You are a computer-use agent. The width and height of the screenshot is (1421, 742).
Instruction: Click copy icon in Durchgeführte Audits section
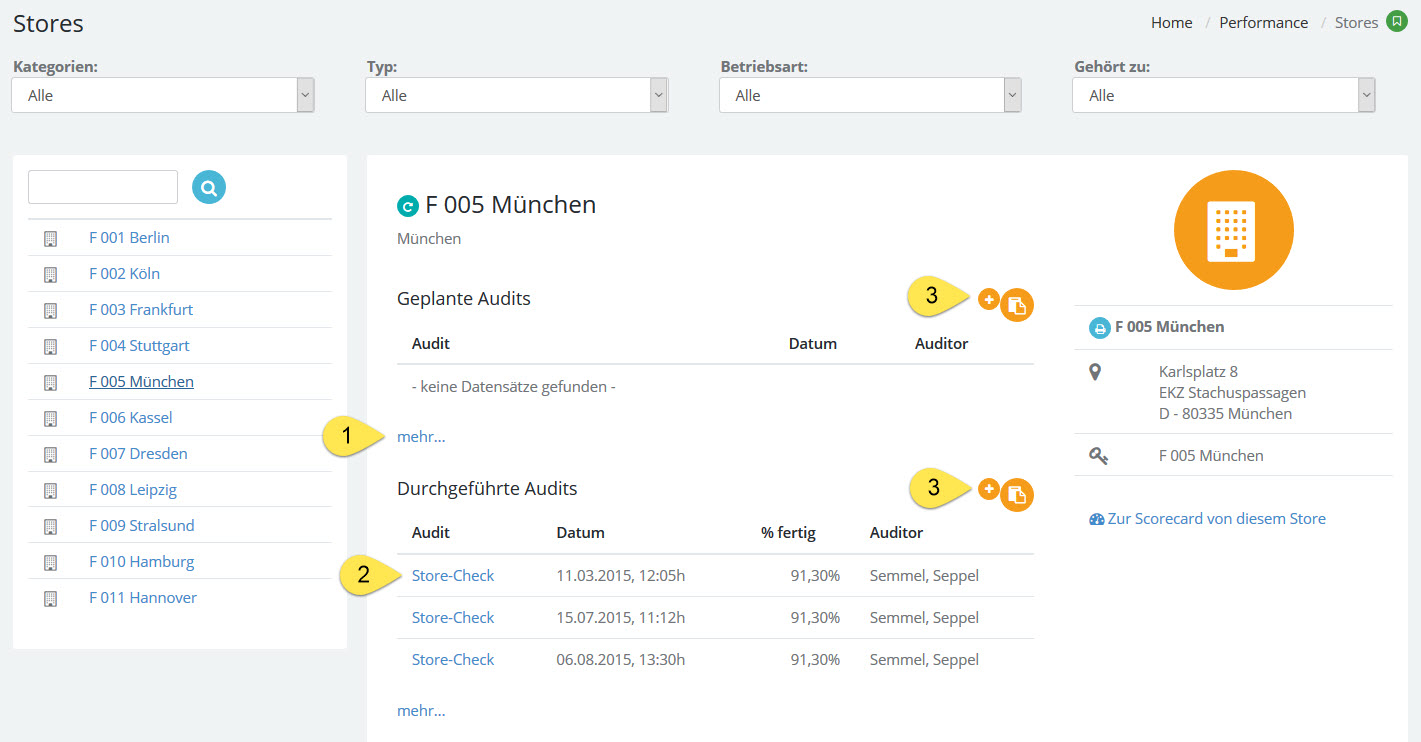(1016, 495)
